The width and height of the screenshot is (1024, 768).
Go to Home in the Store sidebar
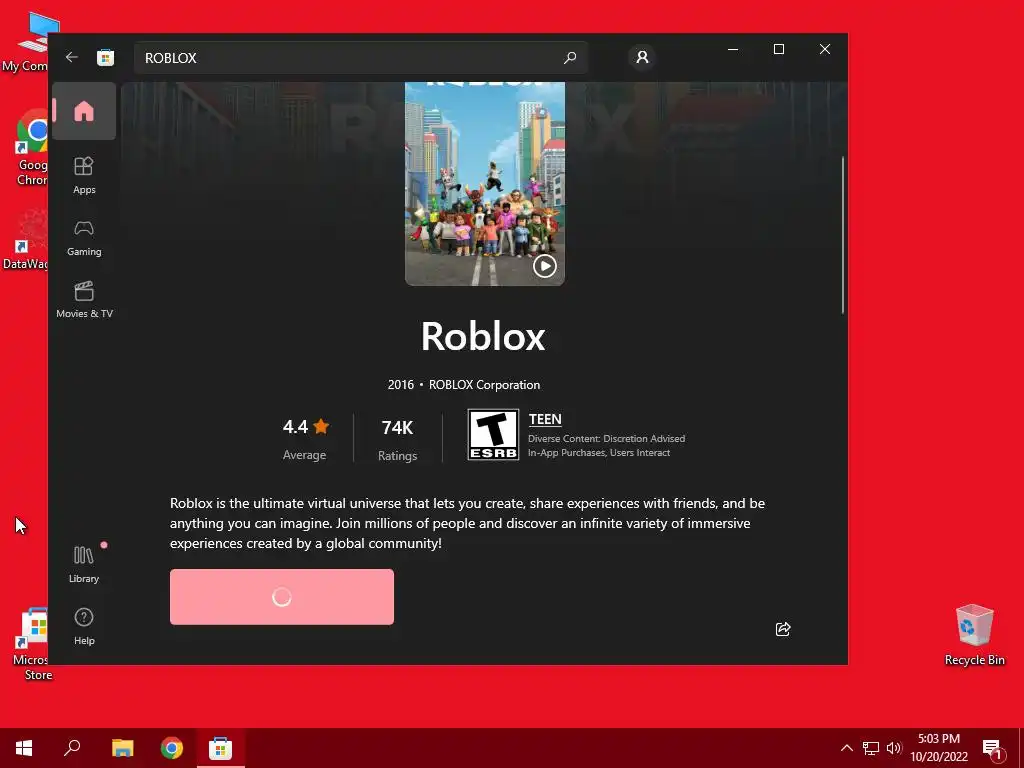click(84, 111)
